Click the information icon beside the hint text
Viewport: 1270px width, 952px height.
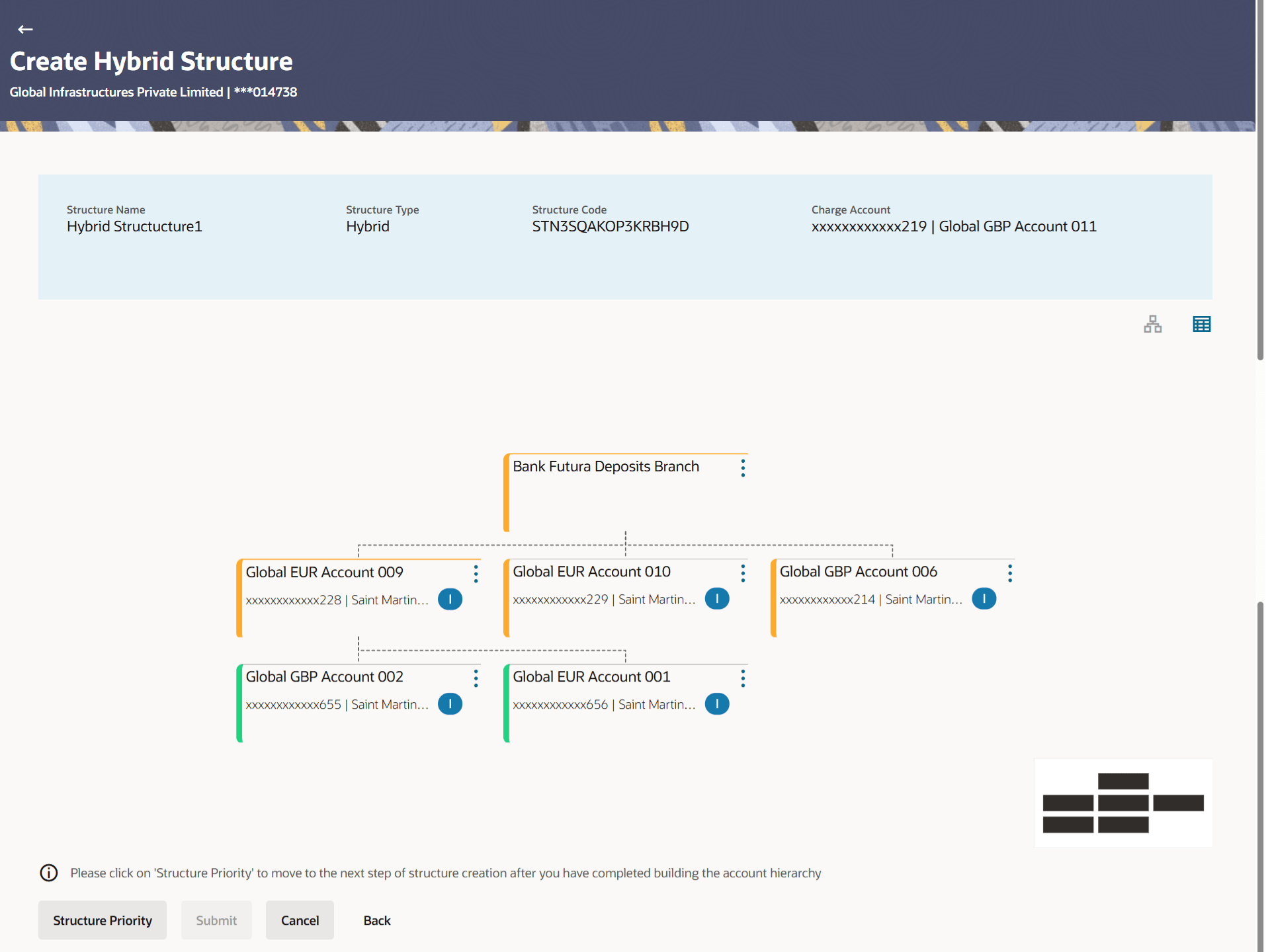pos(49,873)
